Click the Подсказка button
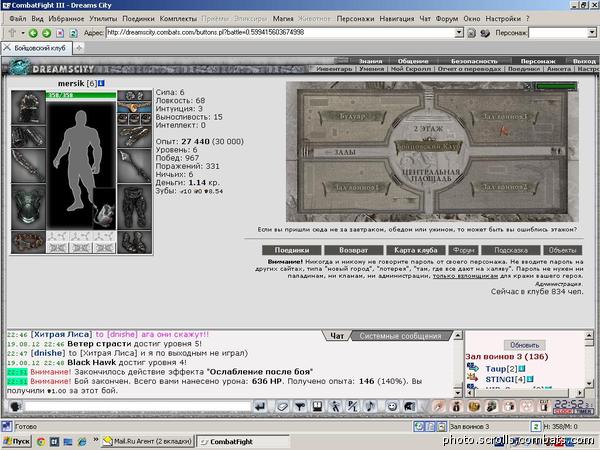 [510, 250]
